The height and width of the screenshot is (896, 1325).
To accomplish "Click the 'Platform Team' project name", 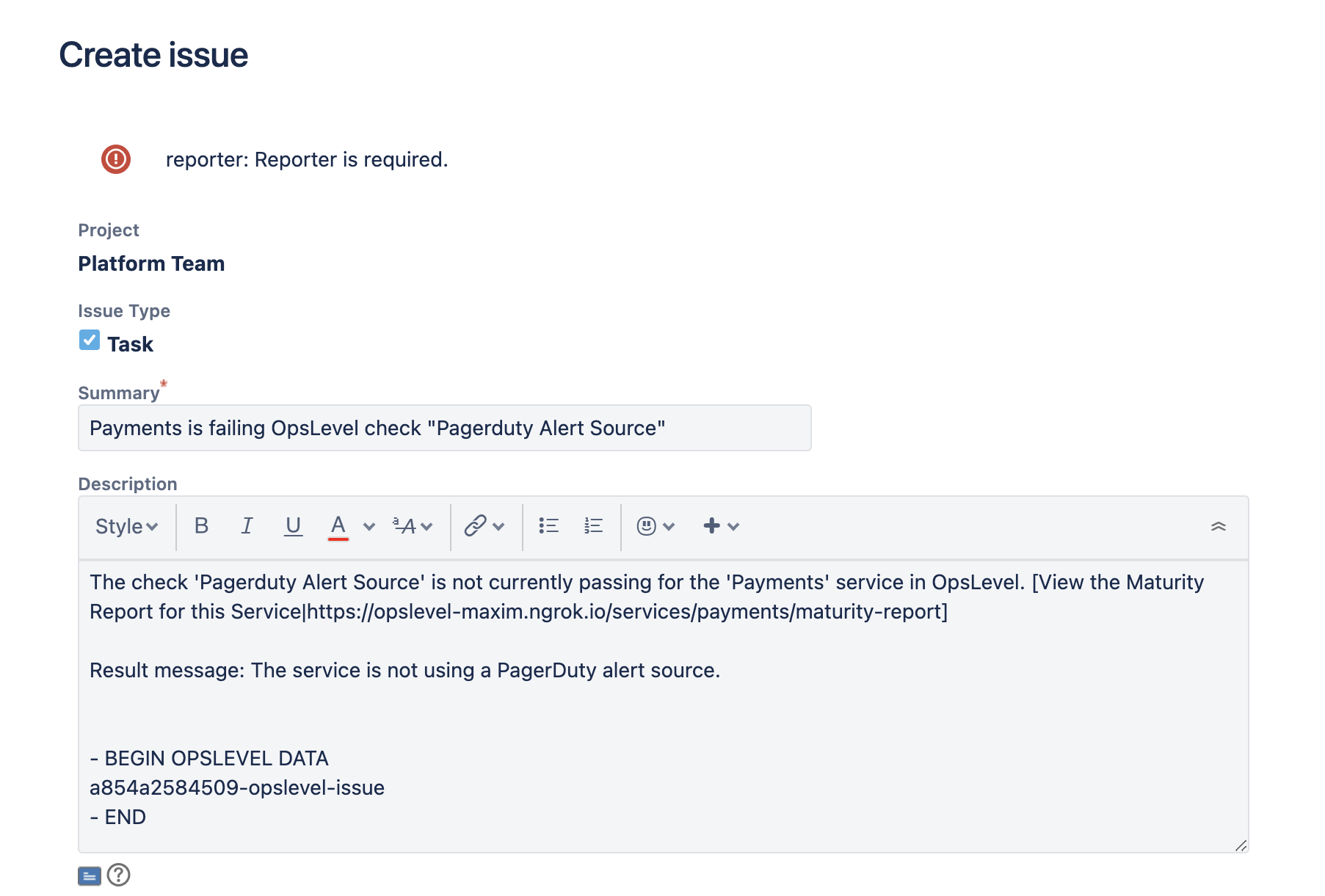I will pos(152,263).
